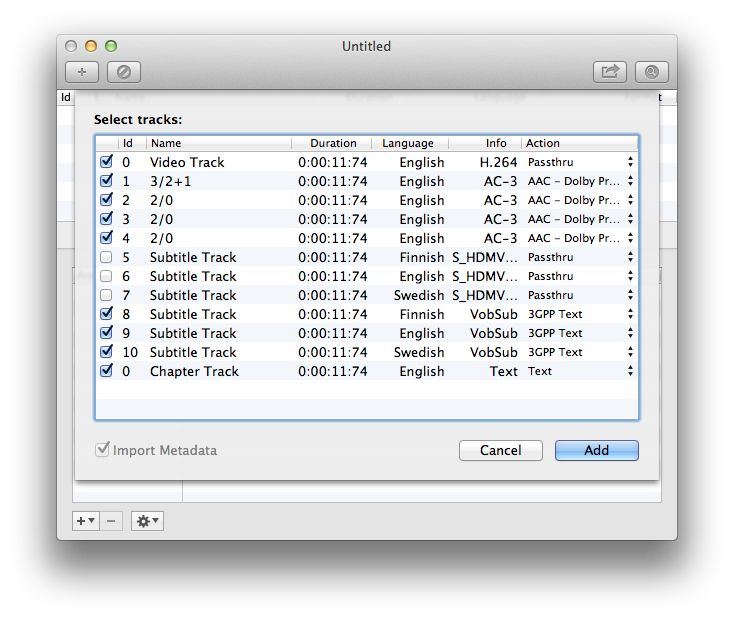This screenshot has height=619, width=734.
Task: Click 'Finnish' language in subtitle track 8
Action: [422, 314]
